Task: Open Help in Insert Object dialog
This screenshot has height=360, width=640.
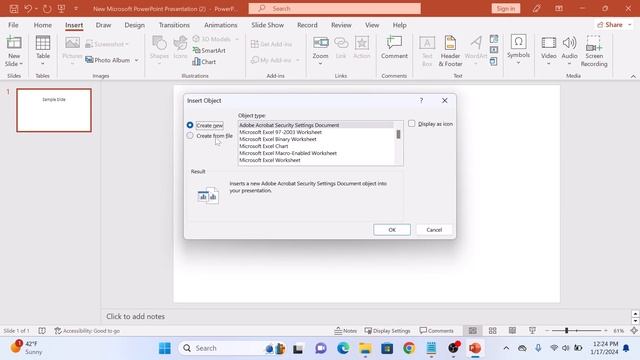Action: pos(421,100)
